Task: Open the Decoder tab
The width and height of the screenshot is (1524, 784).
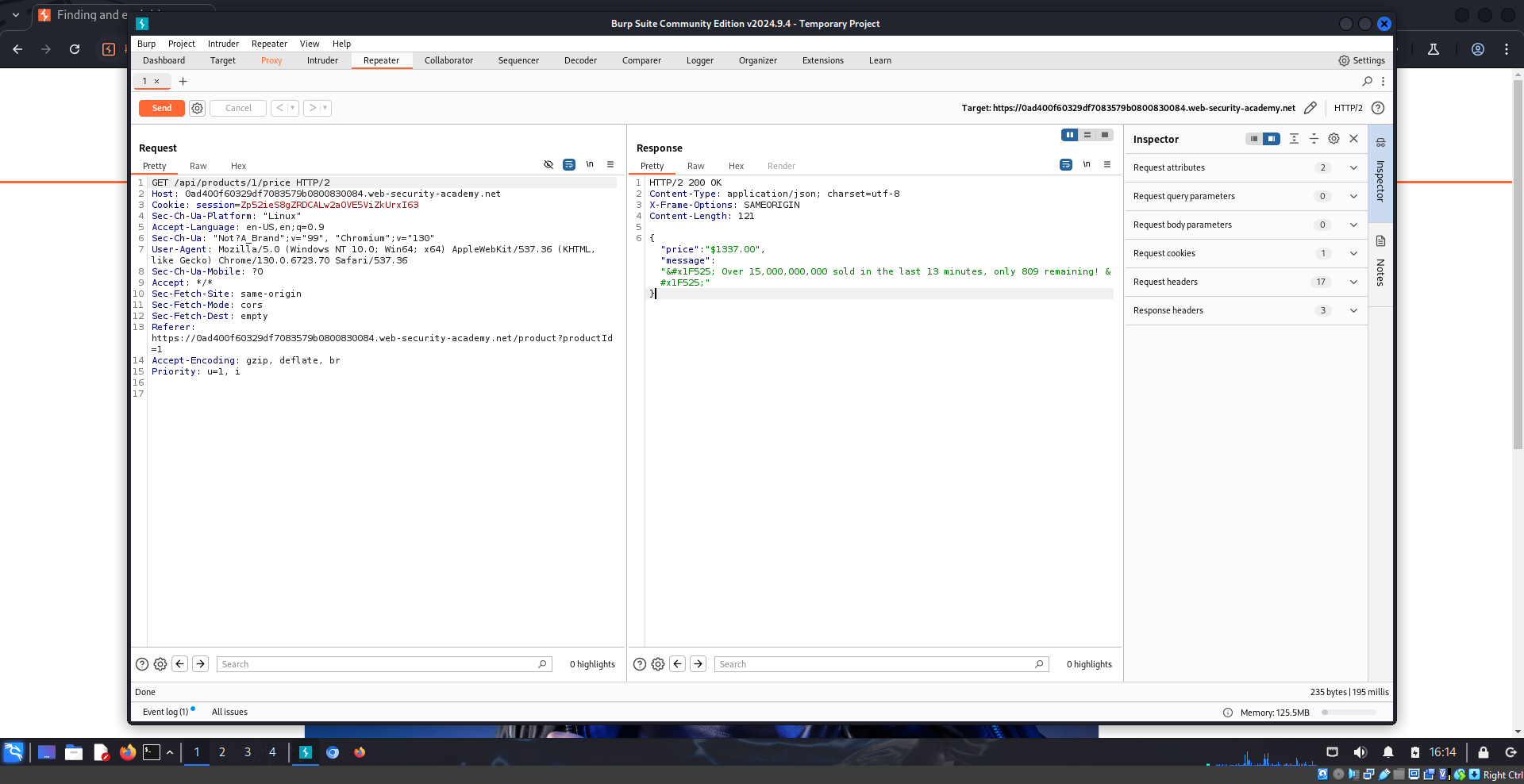Action: (580, 60)
